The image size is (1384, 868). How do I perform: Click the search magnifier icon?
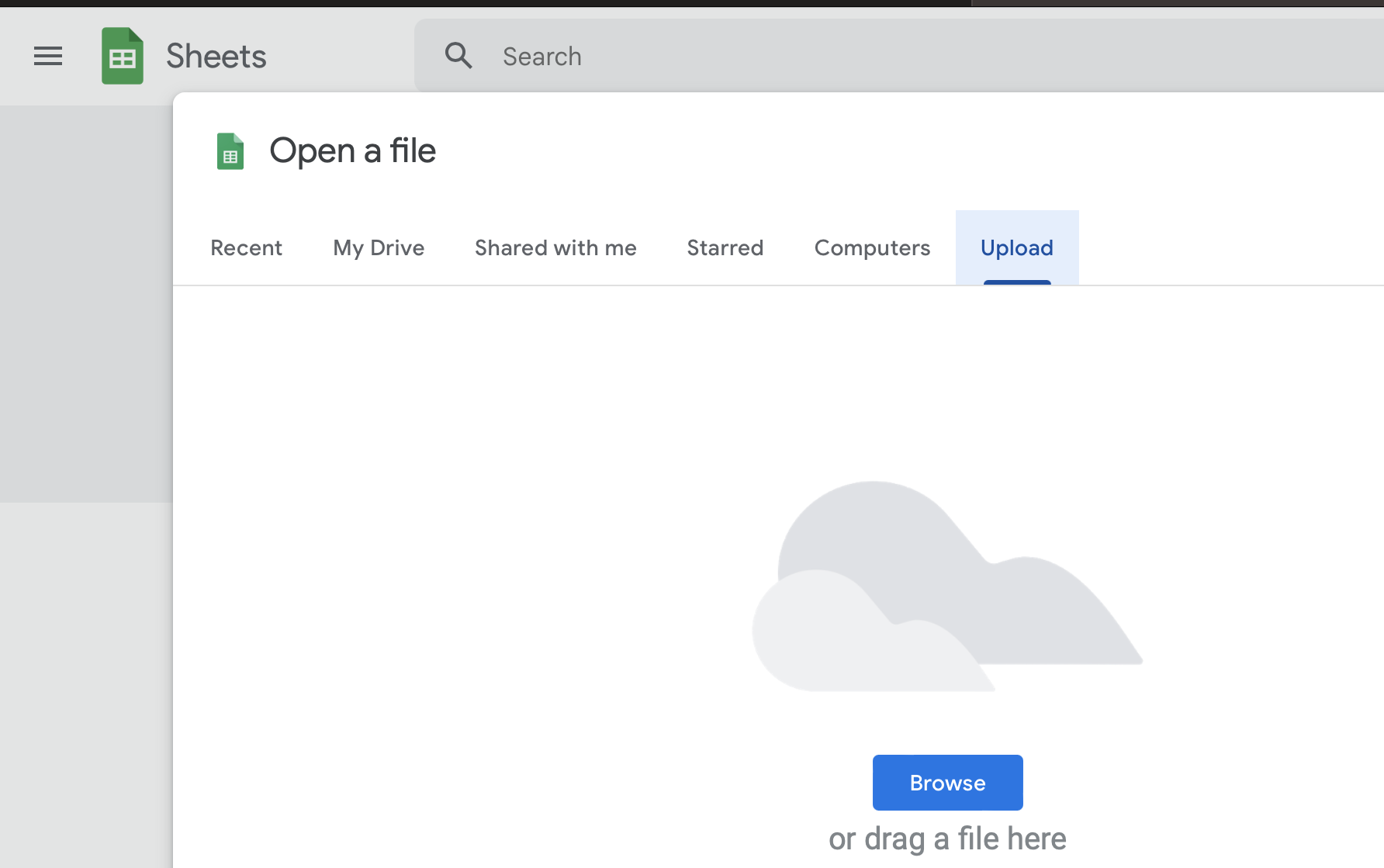[458, 56]
